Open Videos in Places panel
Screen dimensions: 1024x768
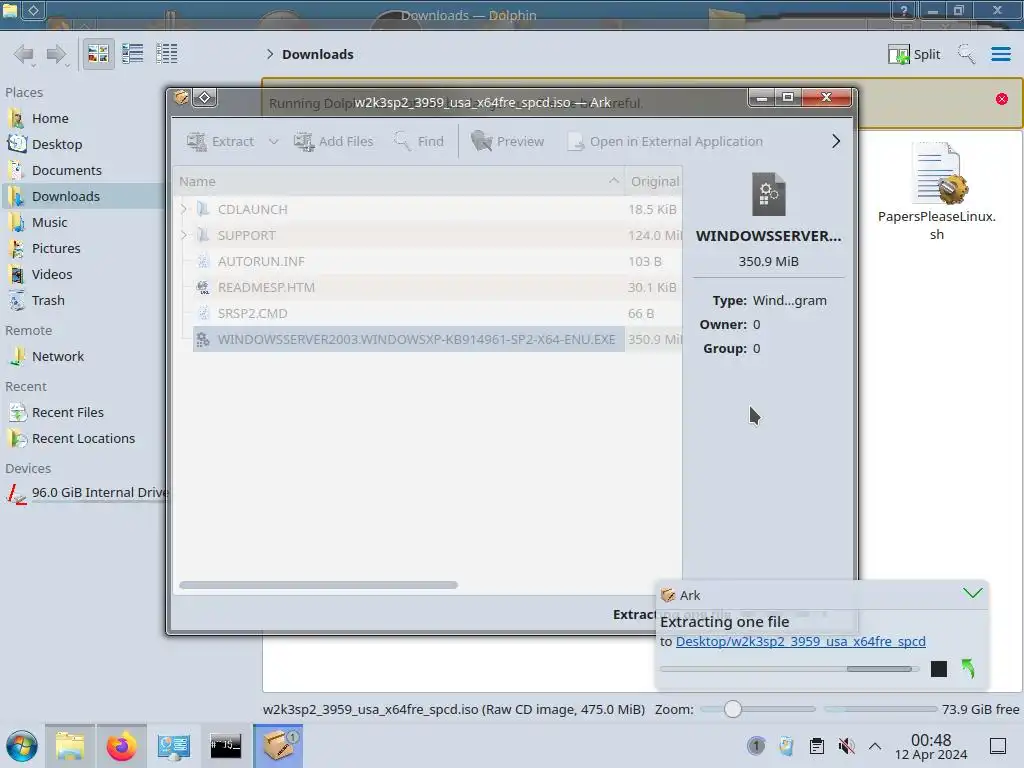52,275
